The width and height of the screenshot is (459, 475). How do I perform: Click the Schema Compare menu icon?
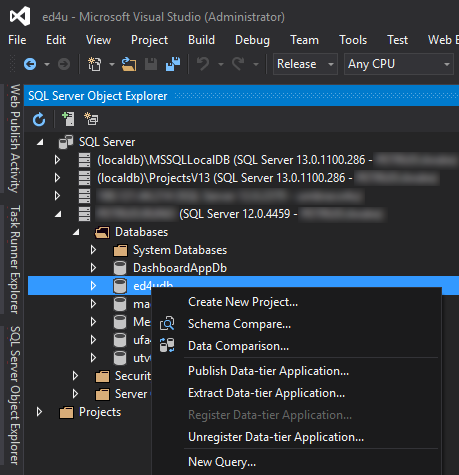[x=167, y=324]
